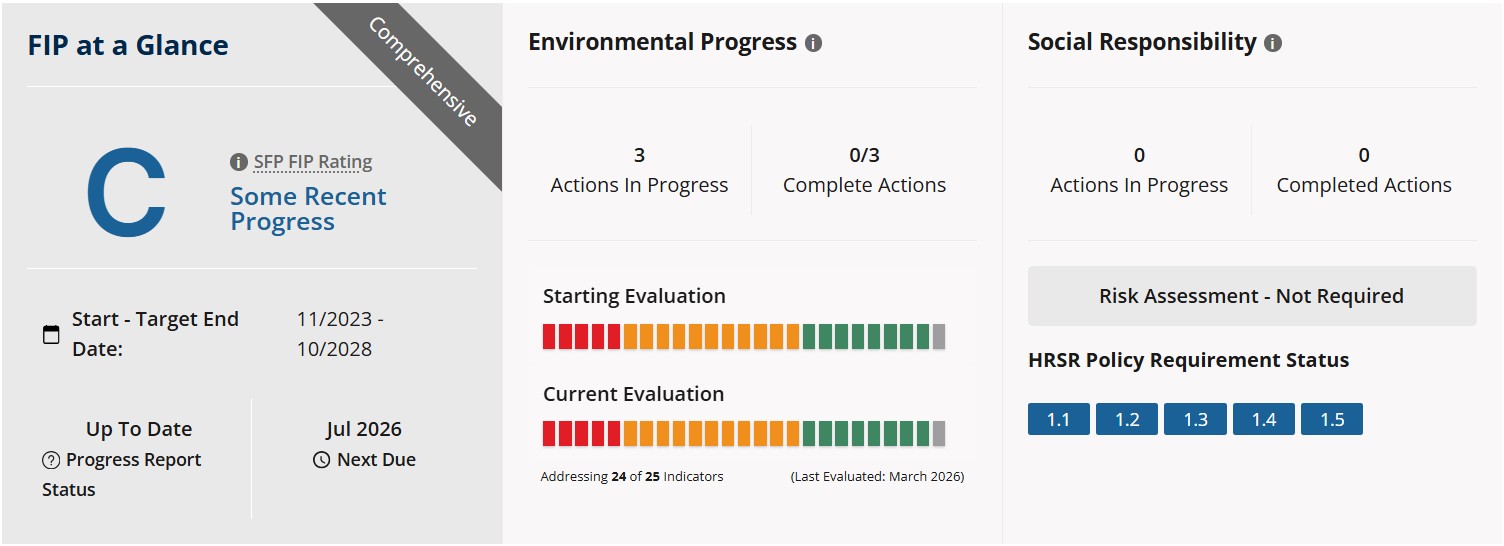Select HRSR policy requirement 1.4
Viewport: 1504px width, 546px height.
[x=1263, y=419]
